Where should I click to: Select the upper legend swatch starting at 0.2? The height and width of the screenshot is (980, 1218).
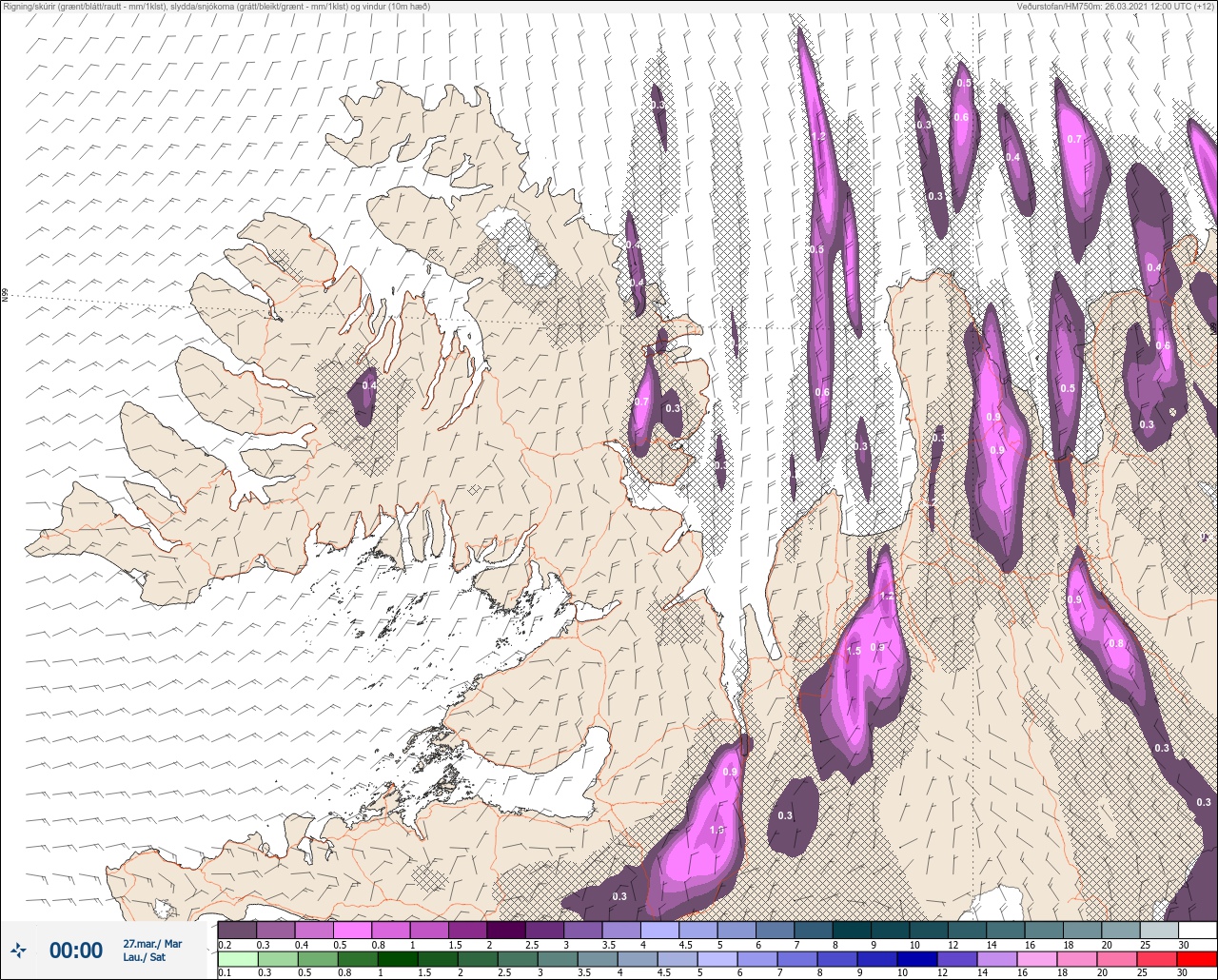coord(237,930)
